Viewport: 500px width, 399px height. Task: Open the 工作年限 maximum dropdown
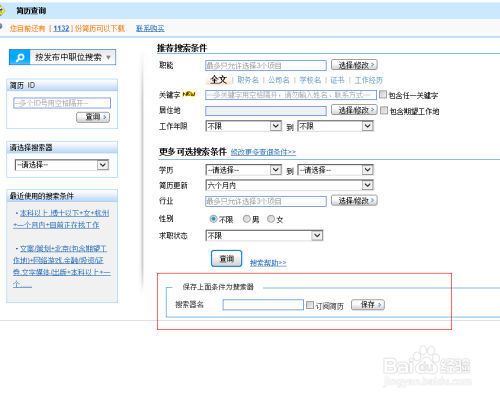click(335, 126)
